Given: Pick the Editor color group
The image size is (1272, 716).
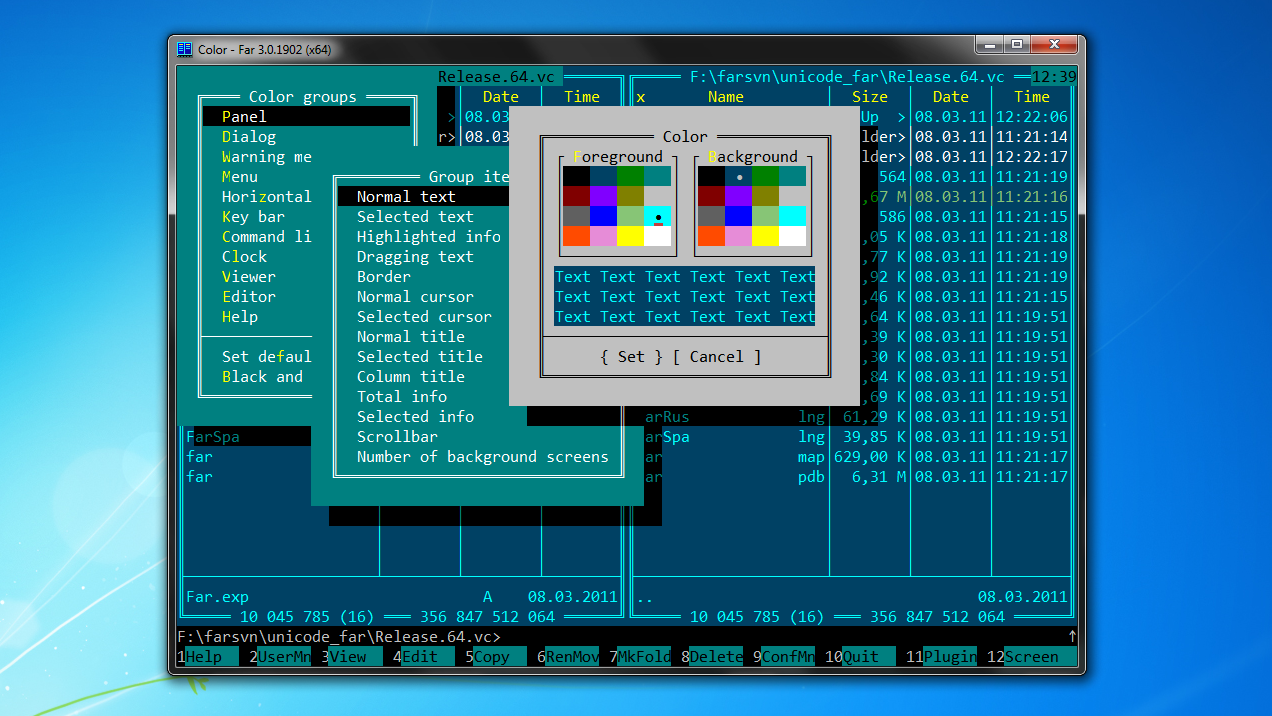Looking at the screenshot, I should pos(249,297).
